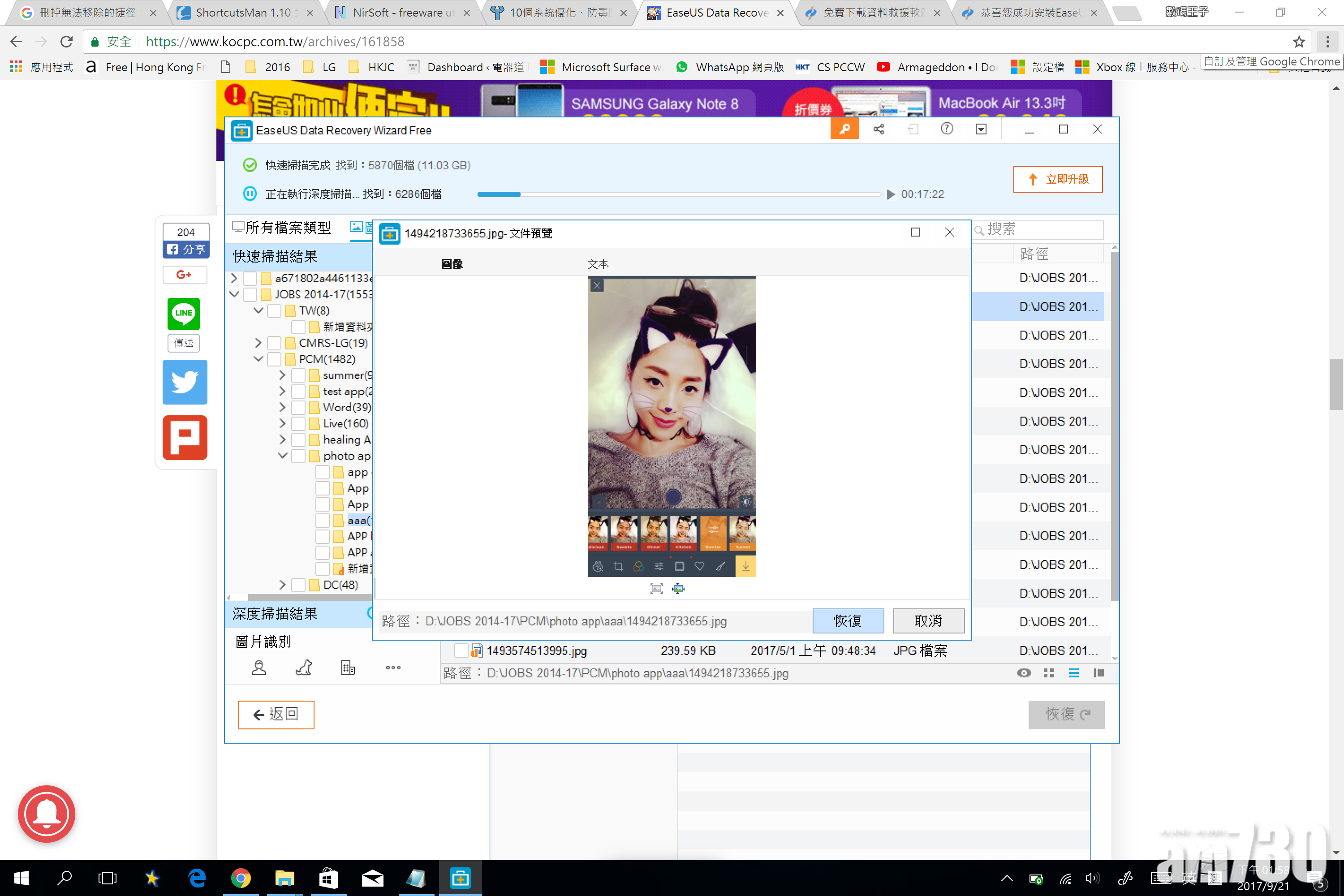Switch to thumbnail grid view icon

point(1049,673)
